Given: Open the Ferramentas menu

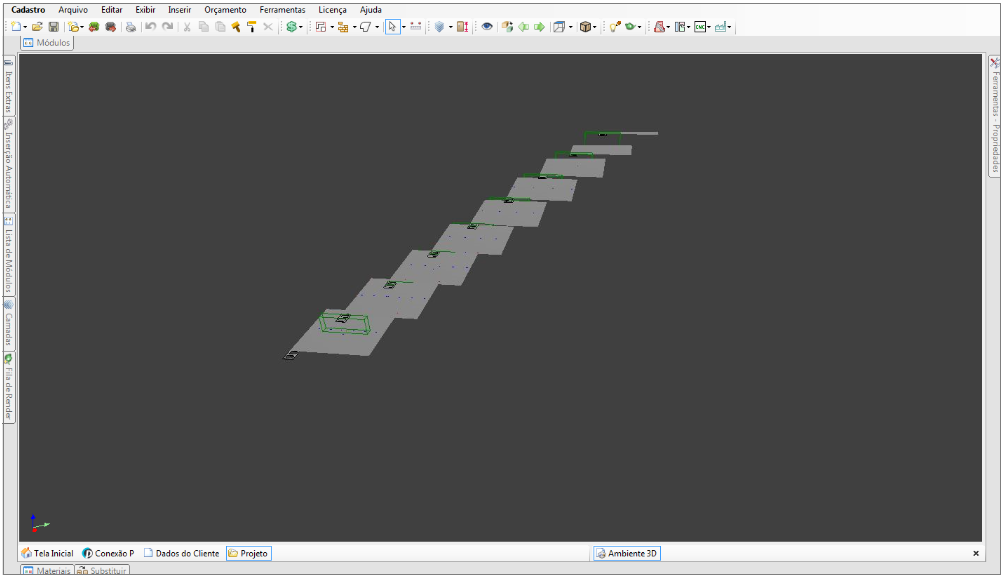Looking at the screenshot, I should (x=282, y=9).
